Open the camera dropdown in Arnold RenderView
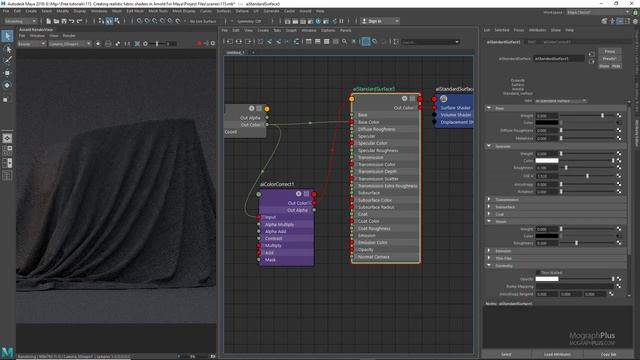Screen dimensions: 640x360 69,44
